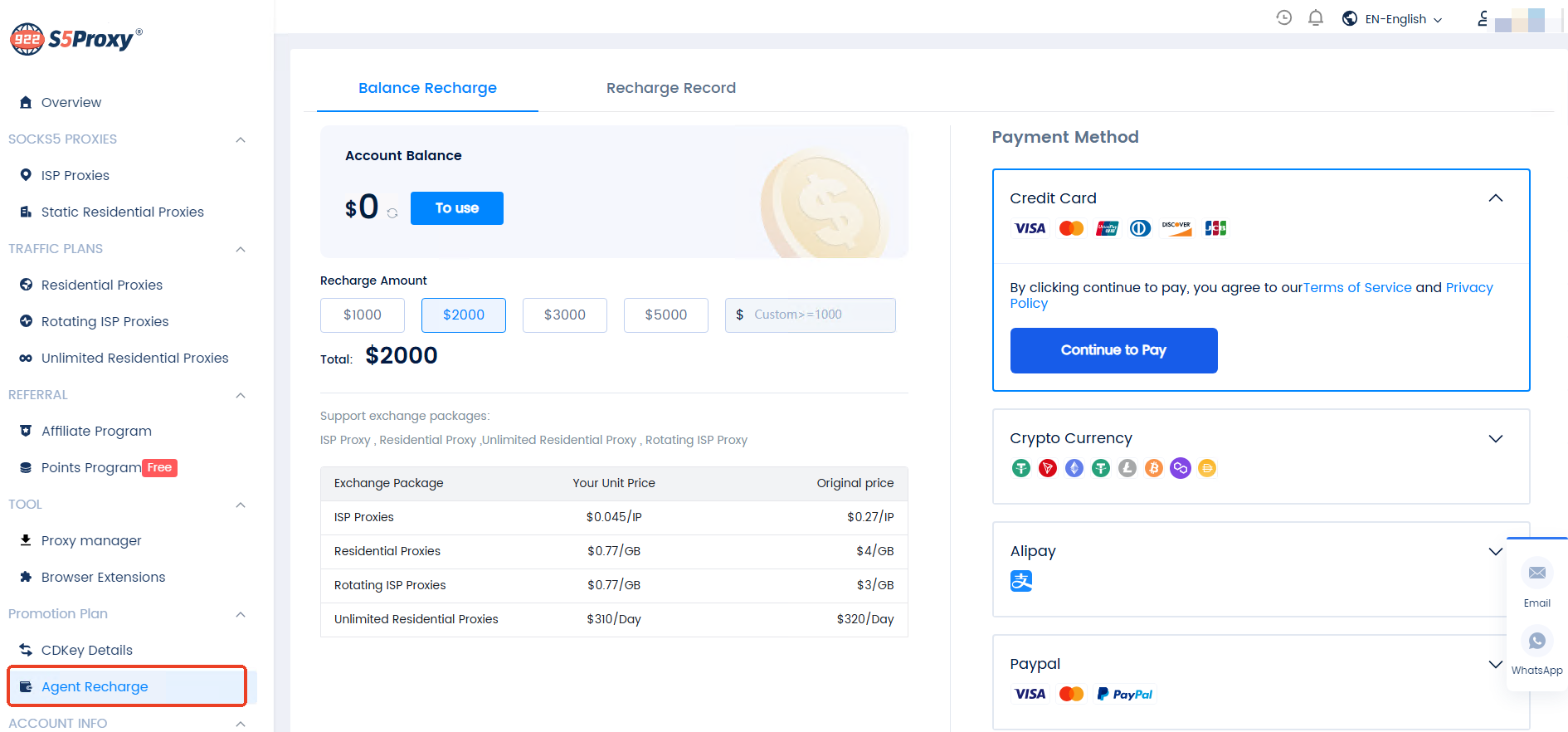The height and width of the screenshot is (732, 1568).
Task: Select the $5000 recharge amount
Action: click(666, 315)
